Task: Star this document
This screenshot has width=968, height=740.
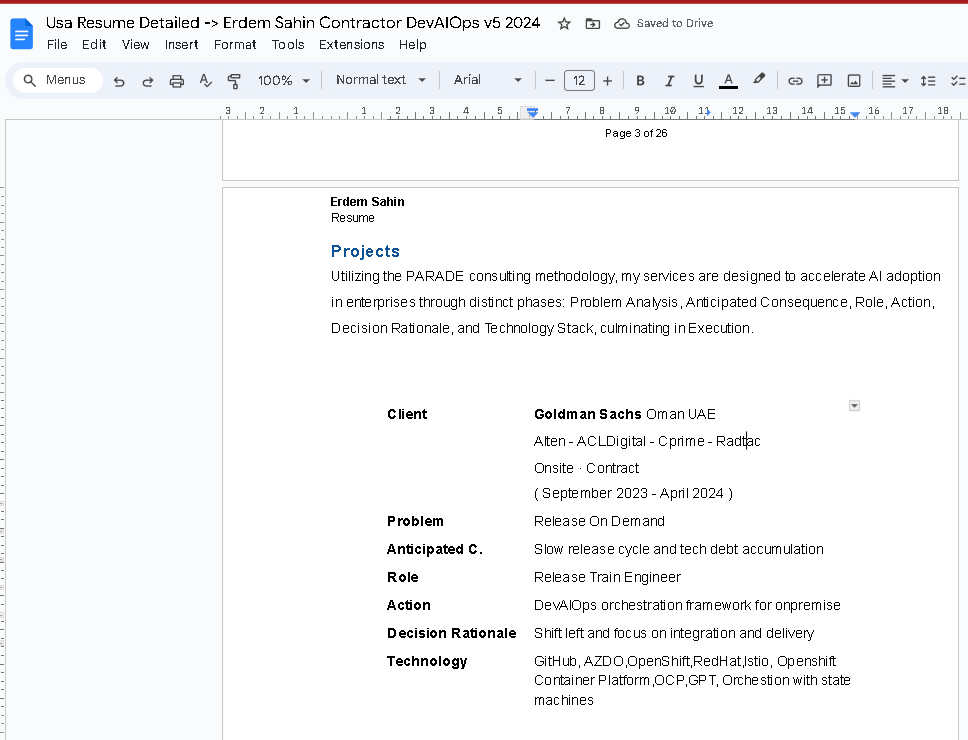Action: click(x=564, y=23)
